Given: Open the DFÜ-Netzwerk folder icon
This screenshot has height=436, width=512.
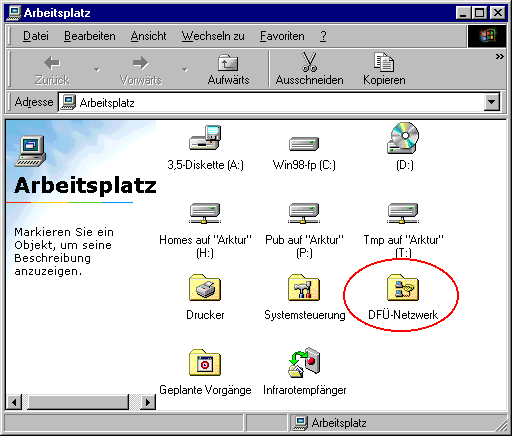Looking at the screenshot, I should coord(403,288).
